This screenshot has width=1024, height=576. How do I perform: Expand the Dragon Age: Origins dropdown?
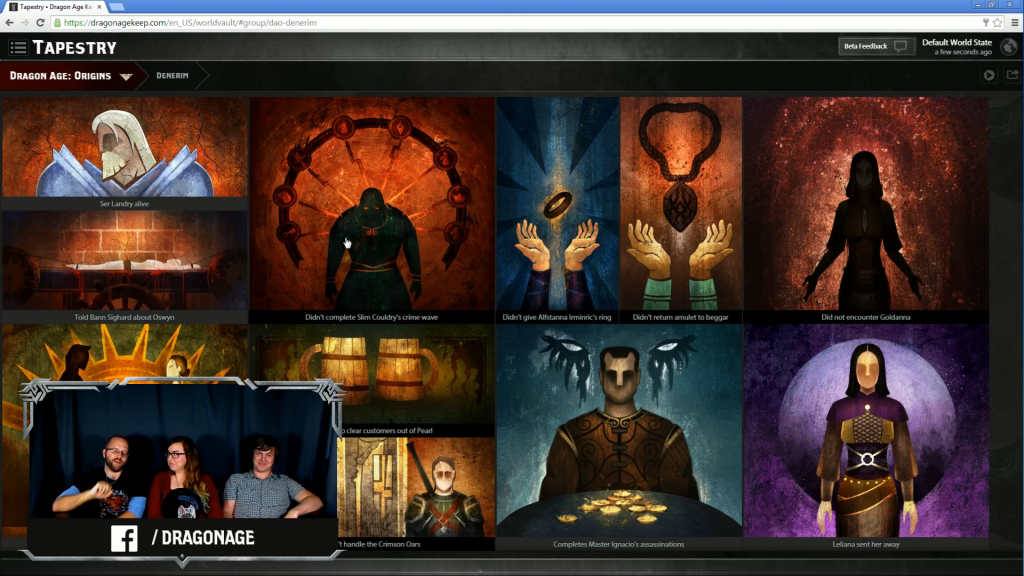pos(126,76)
